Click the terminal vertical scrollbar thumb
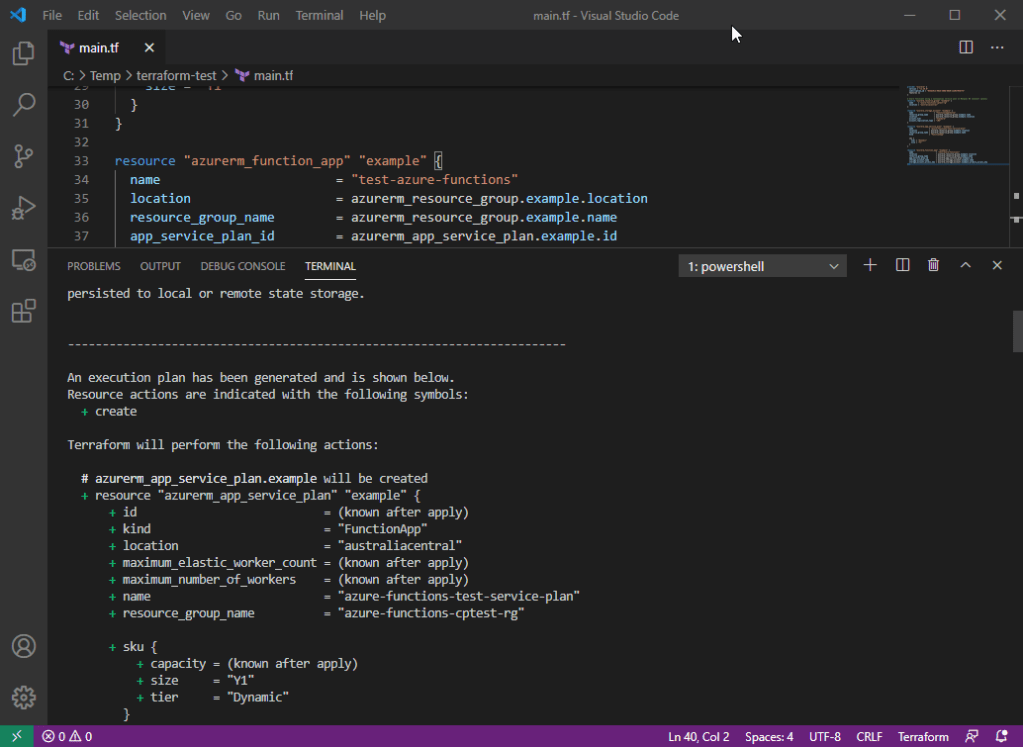1023x747 pixels. tap(1017, 331)
